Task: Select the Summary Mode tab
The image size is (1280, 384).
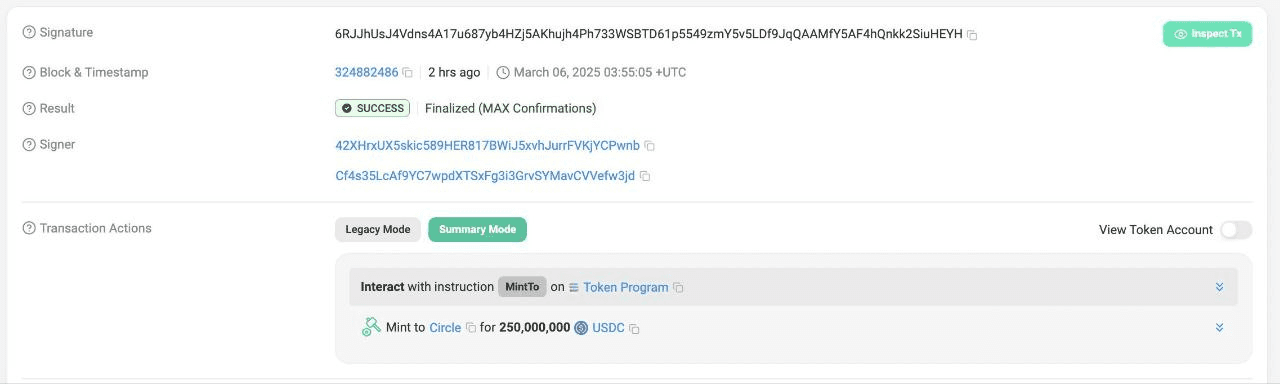Action: tap(477, 230)
